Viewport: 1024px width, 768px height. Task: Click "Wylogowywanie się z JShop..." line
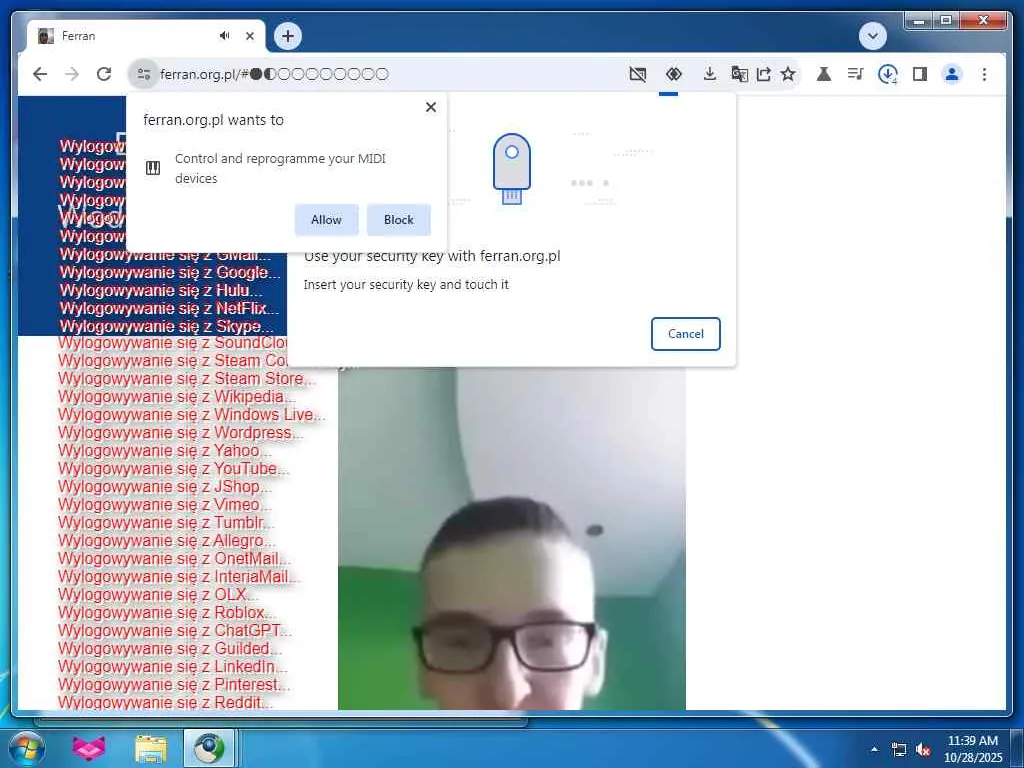165,487
